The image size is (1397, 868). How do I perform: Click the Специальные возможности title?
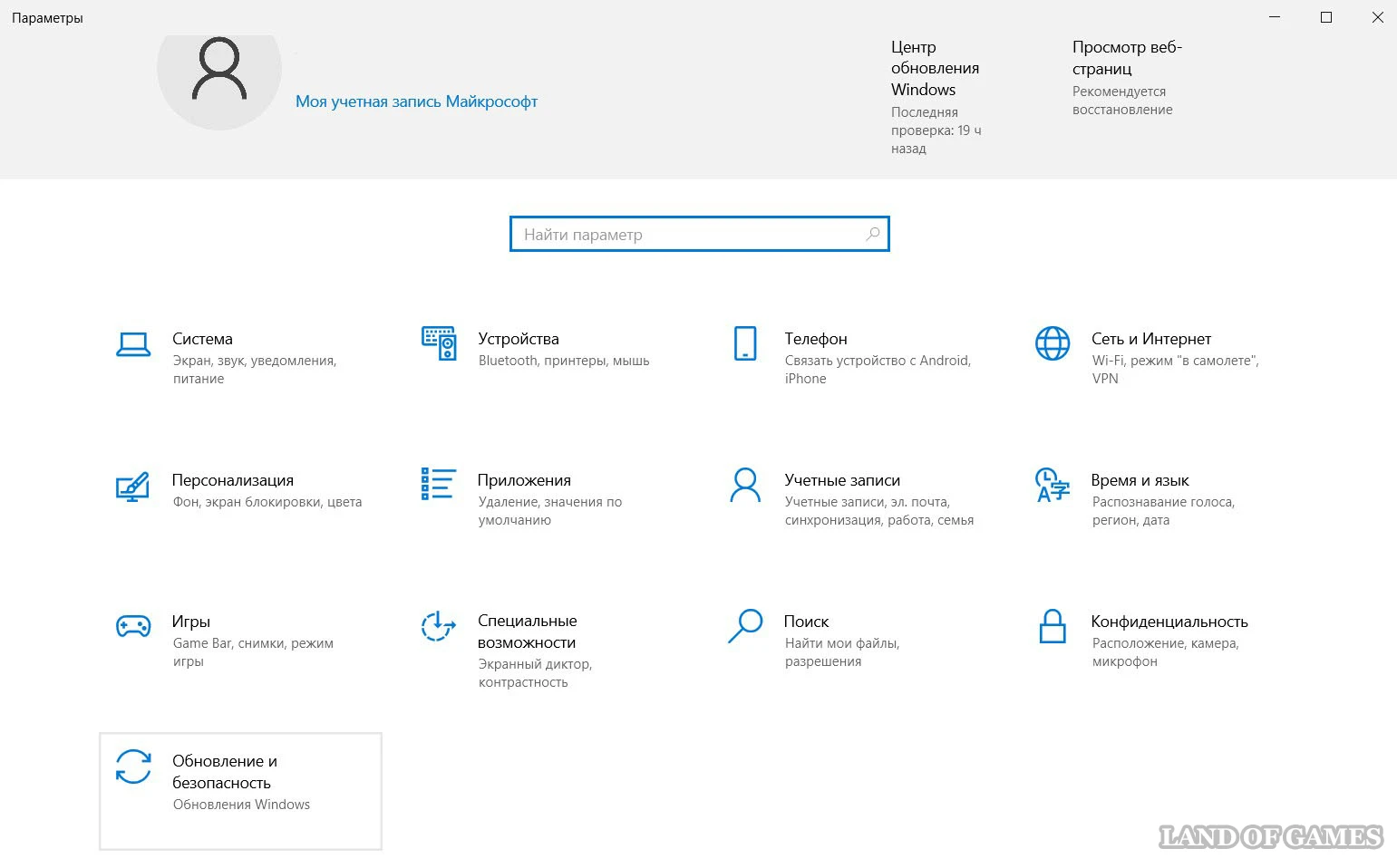point(528,632)
